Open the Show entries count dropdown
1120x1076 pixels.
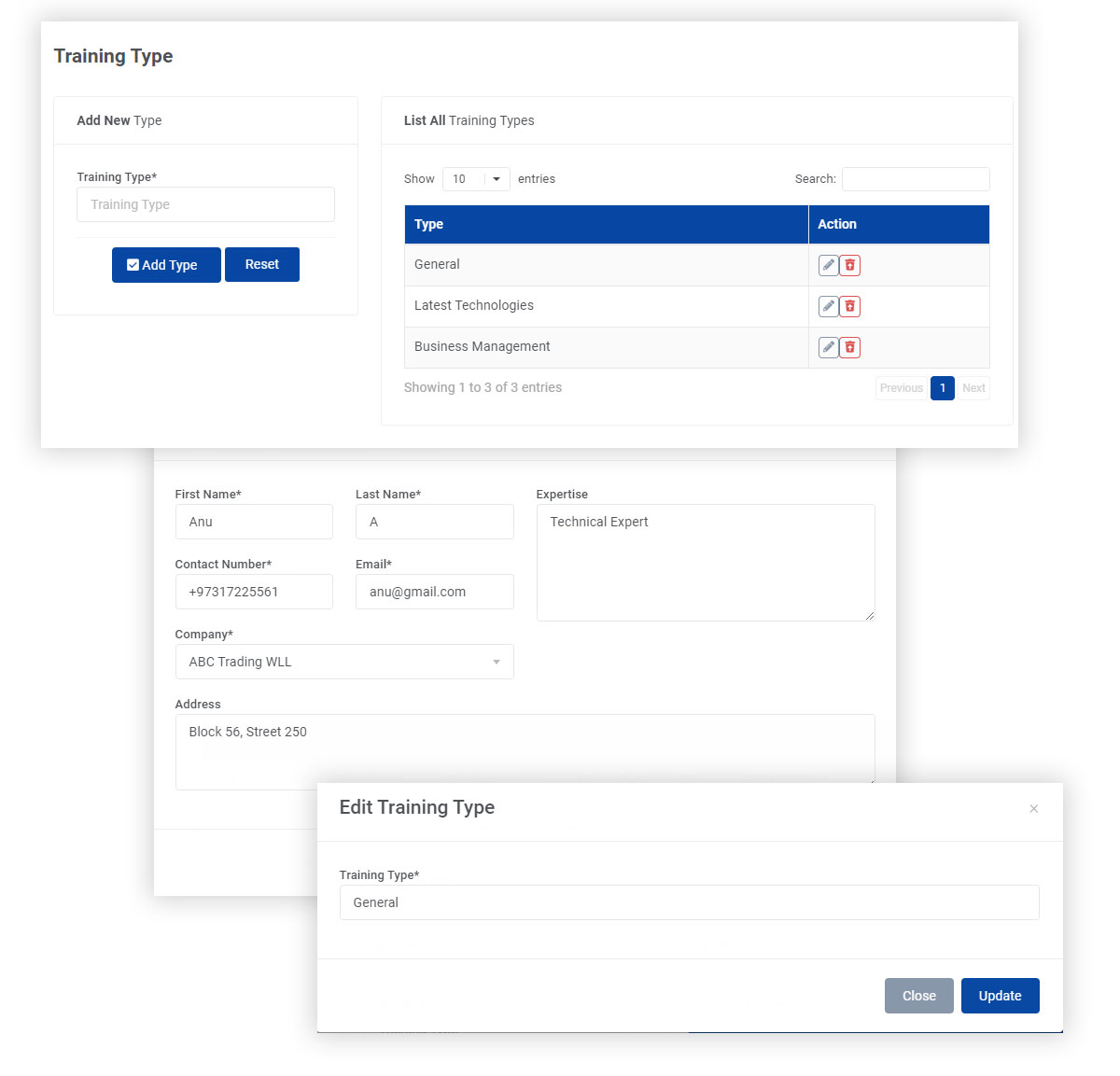tap(476, 179)
